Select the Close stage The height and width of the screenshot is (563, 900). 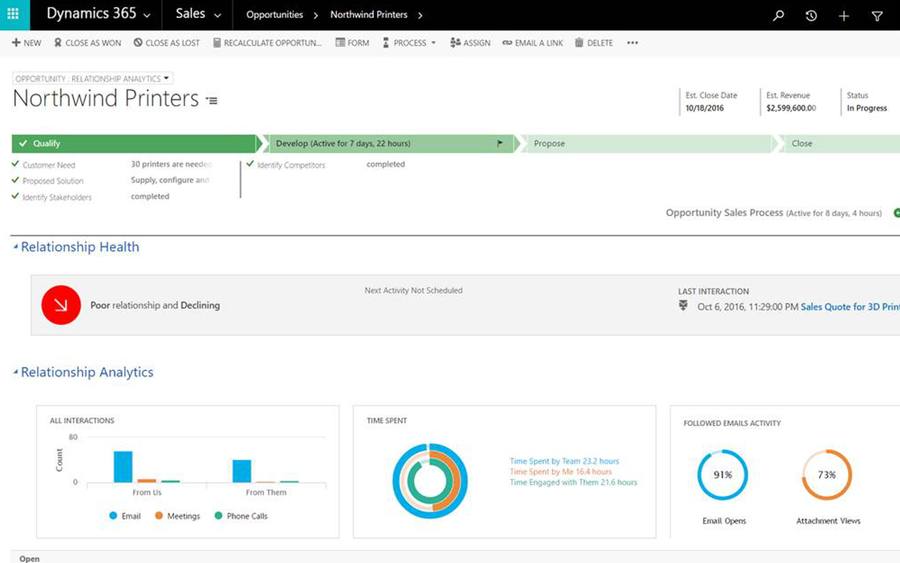pos(838,143)
